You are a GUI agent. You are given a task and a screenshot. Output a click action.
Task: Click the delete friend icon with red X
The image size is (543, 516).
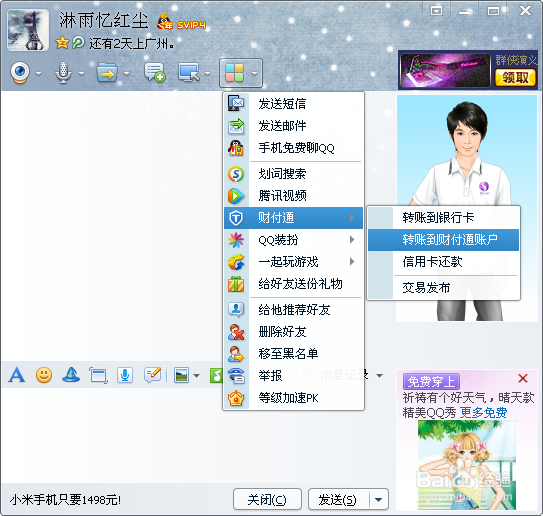click(236, 332)
